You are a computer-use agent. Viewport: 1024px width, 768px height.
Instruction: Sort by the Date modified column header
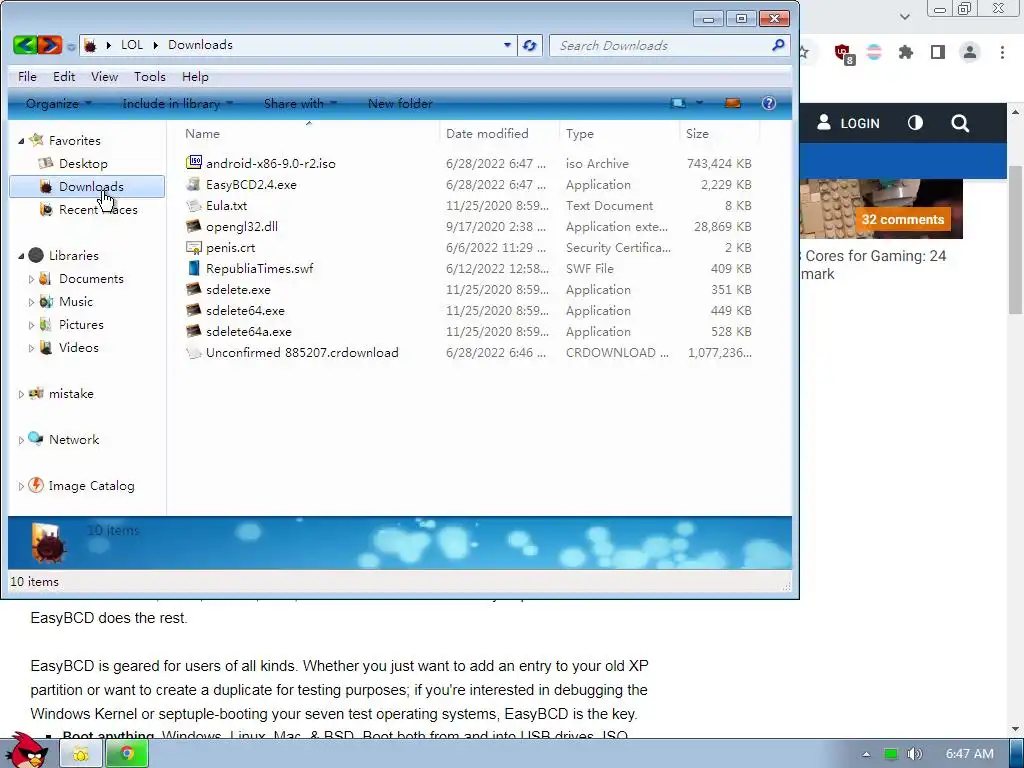[487, 133]
